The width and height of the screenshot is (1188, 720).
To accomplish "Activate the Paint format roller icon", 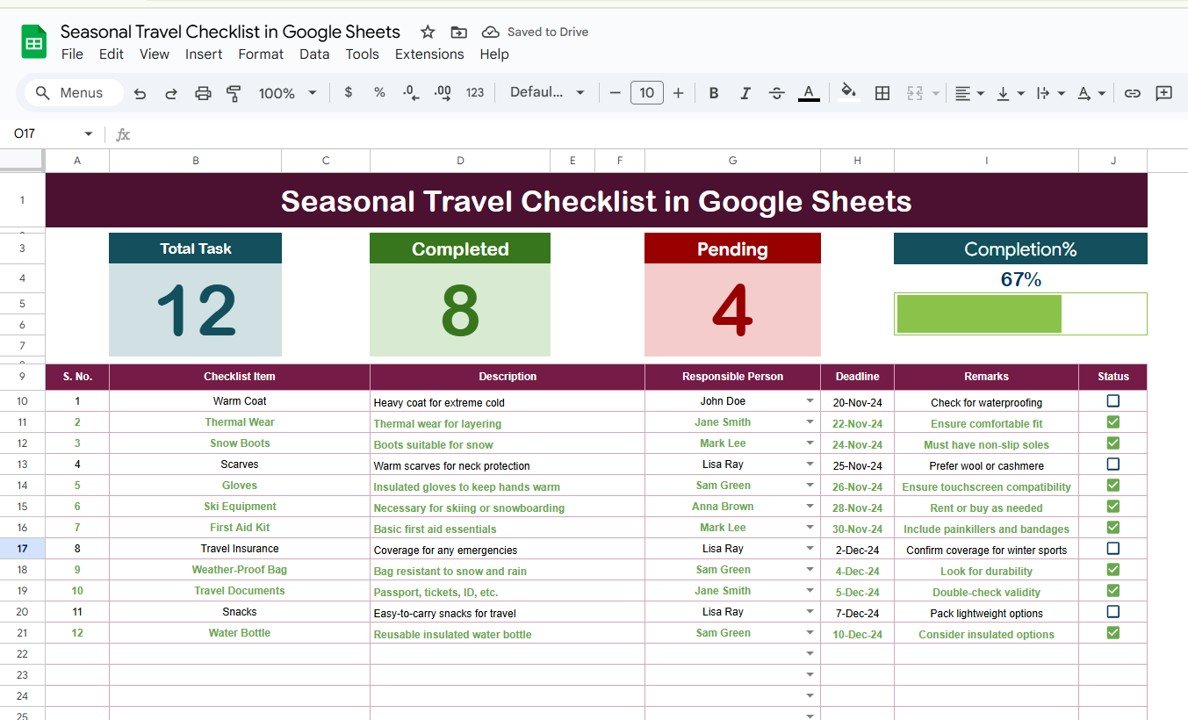I will tap(233, 93).
